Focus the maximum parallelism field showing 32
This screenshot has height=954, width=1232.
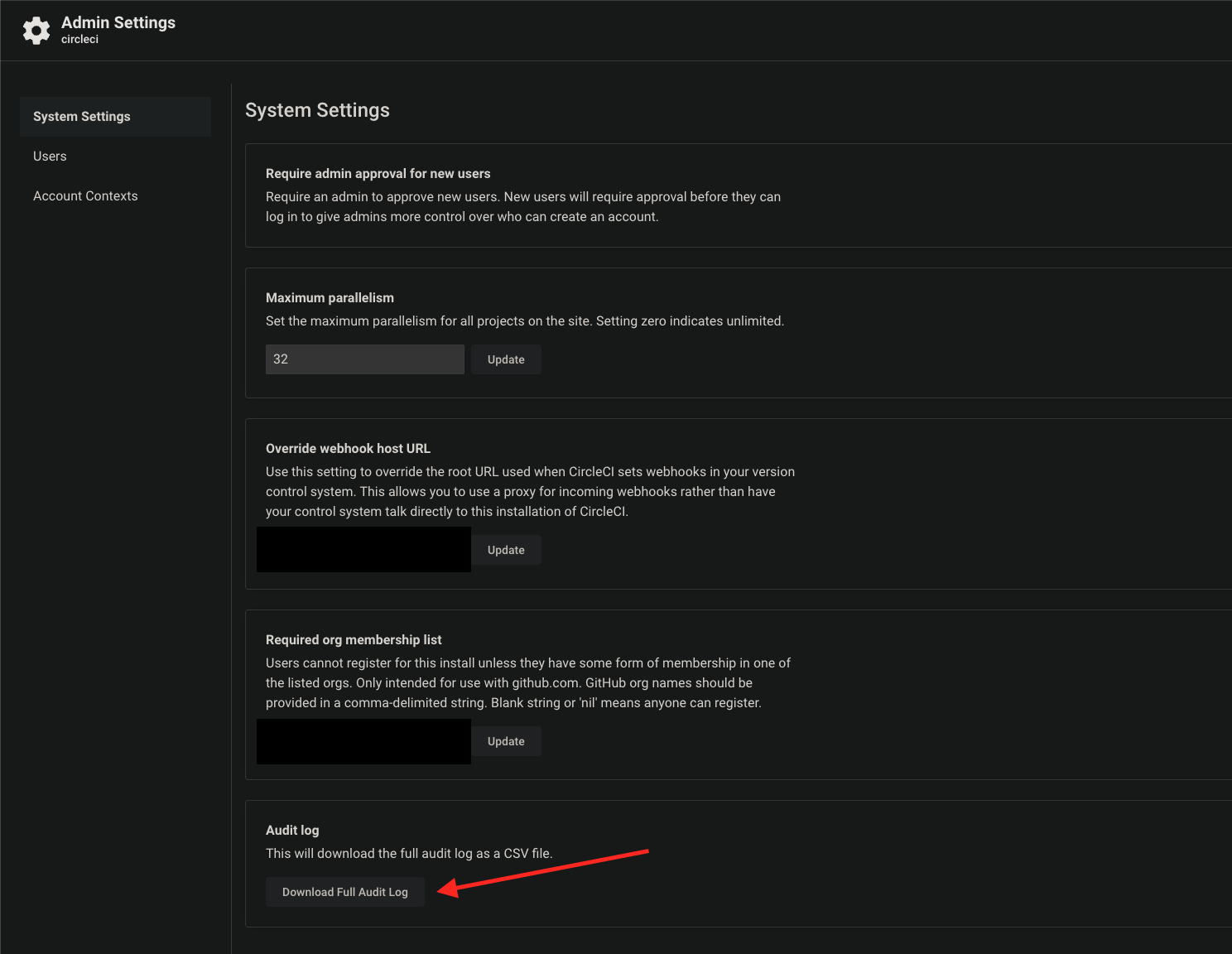[x=364, y=359]
